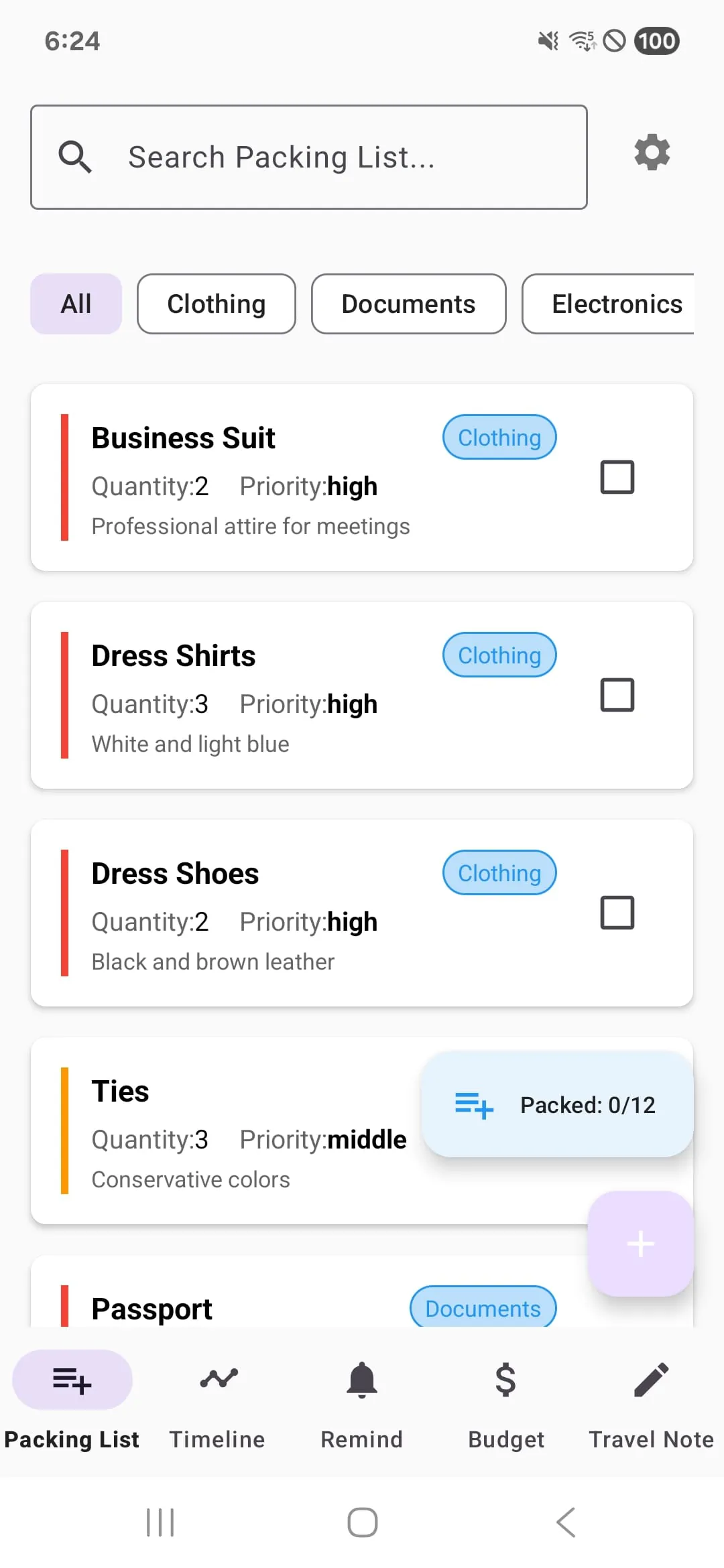
Task: Tap the floating plus add button
Action: (640, 1244)
